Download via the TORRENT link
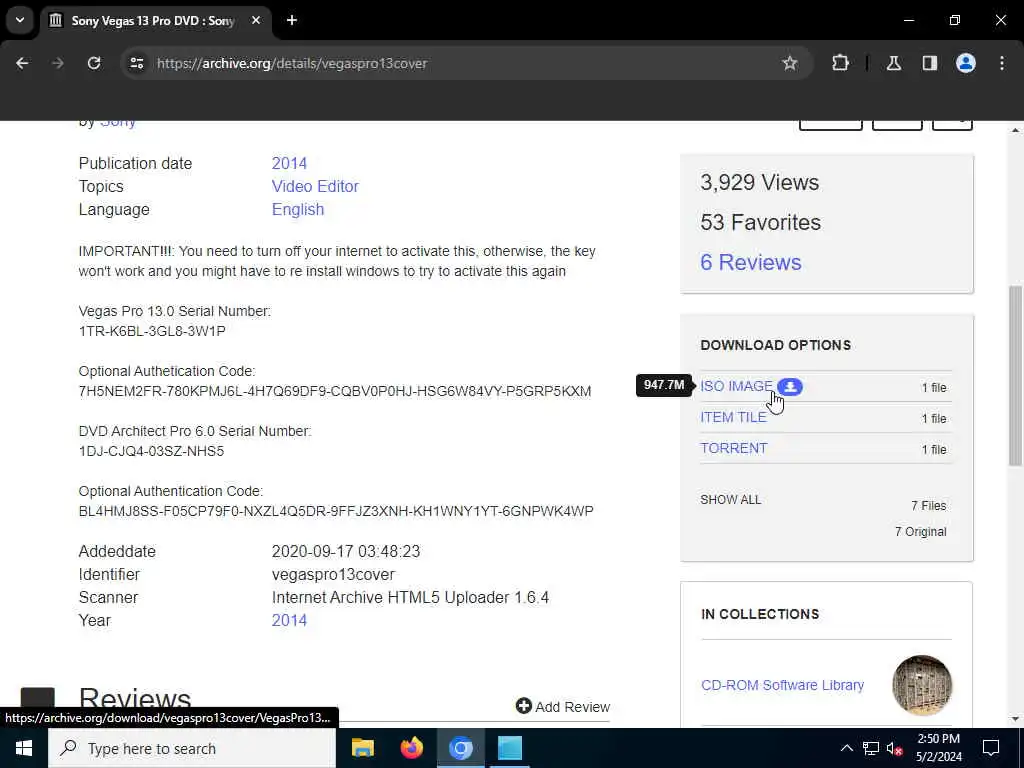This screenshot has width=1024, height=768. [733, 448]
